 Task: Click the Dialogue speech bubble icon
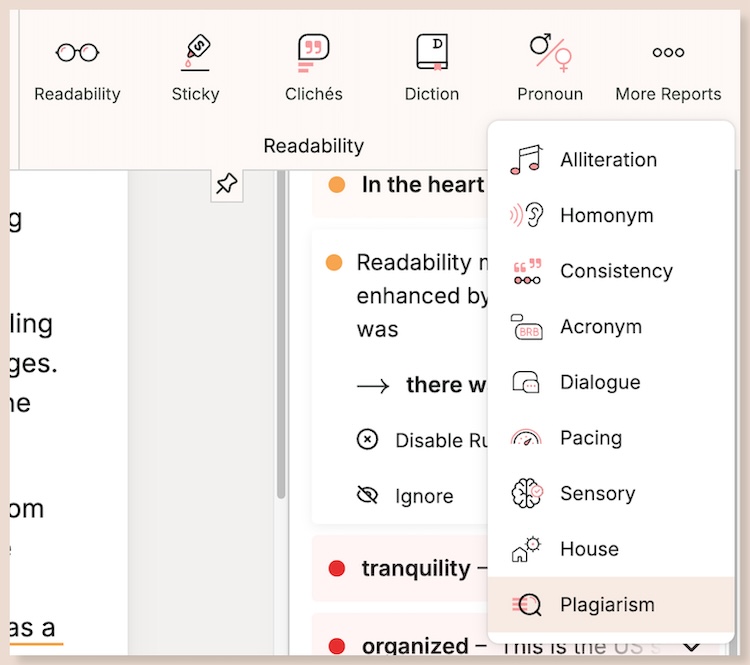pyautogui.click(x=526, y=382)
